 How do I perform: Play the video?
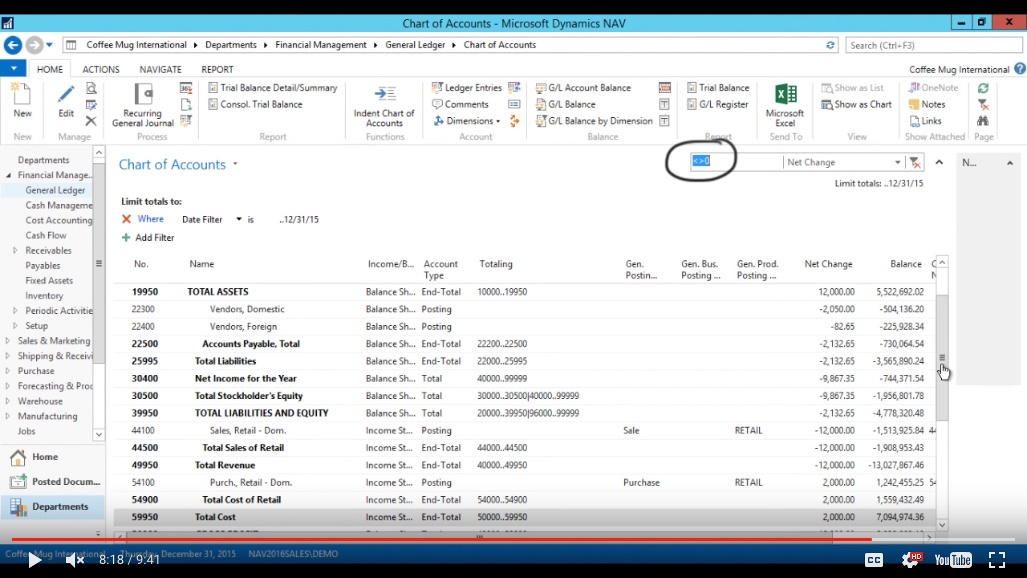(x=35, y=560)
